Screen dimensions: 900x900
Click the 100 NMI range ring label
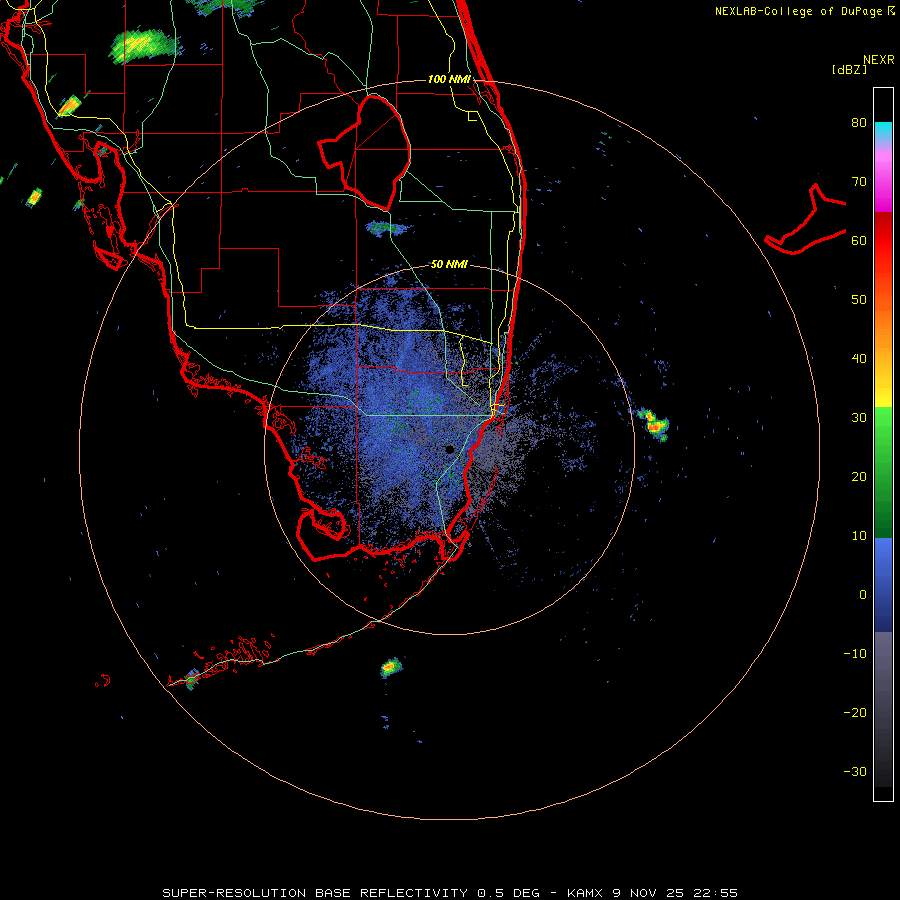[x=449, y=79]
